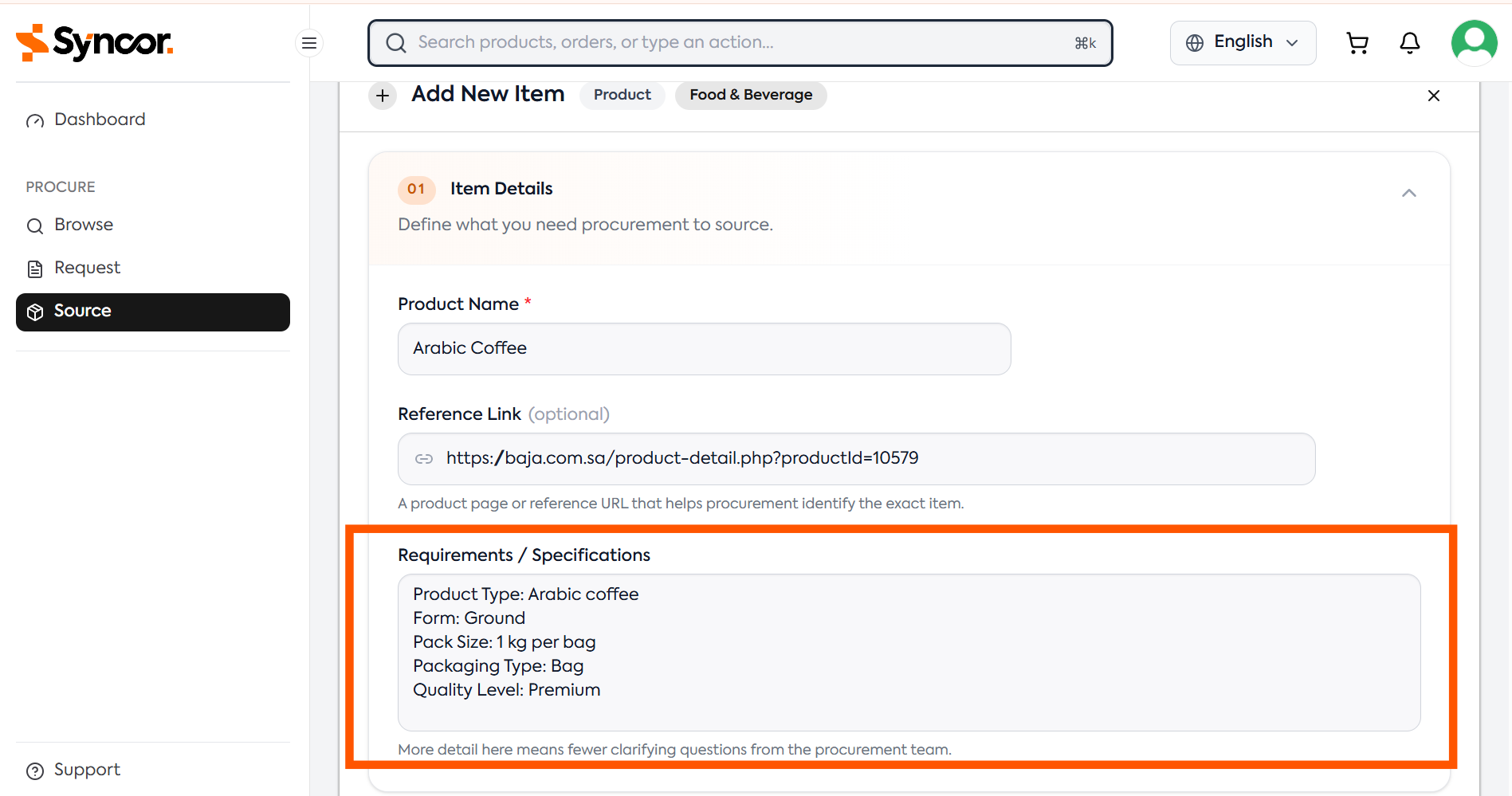Click the Syncor logo
This screenshot has height=796, width=1512.
(94, 42)
